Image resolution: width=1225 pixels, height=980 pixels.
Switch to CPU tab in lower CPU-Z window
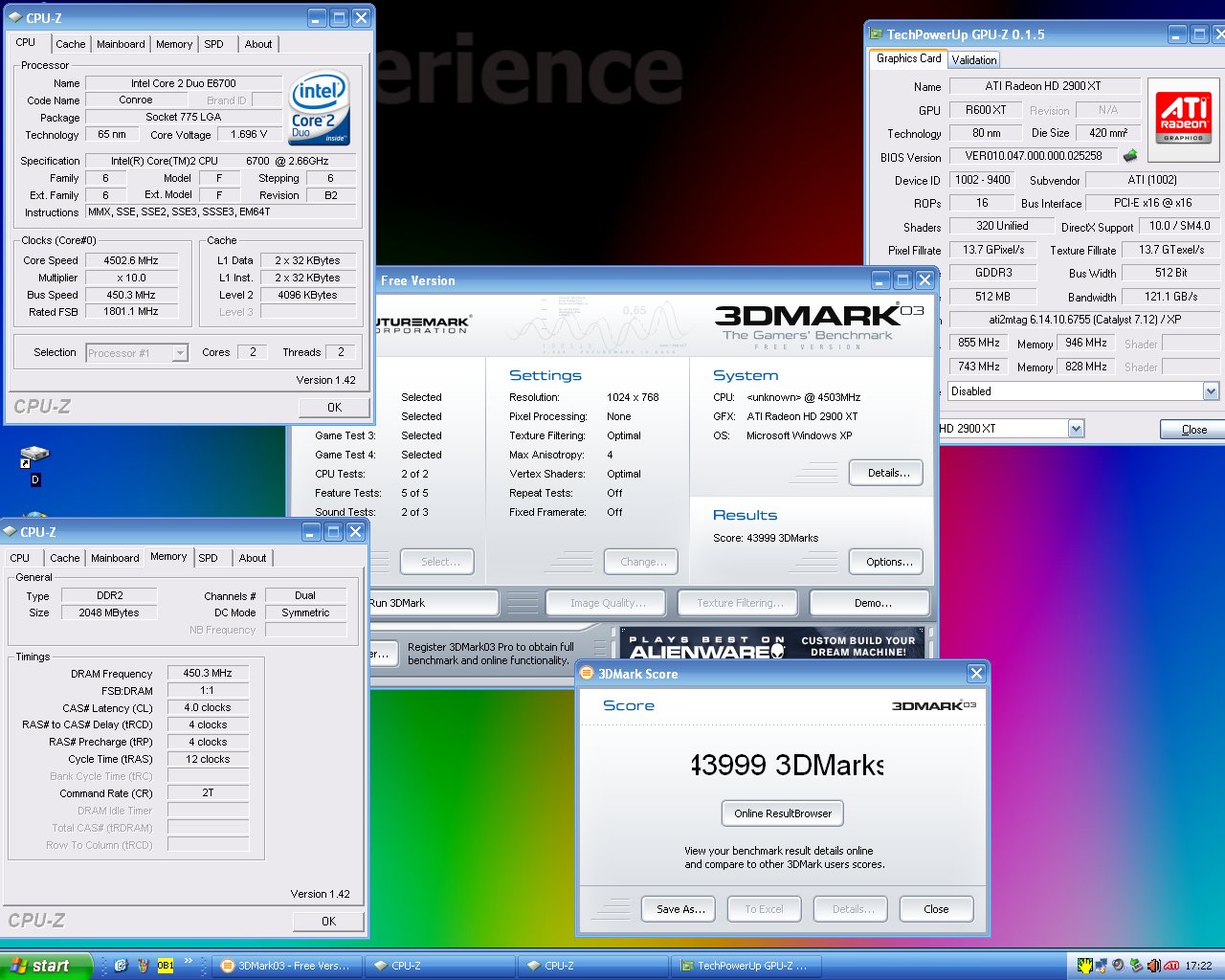20,558
